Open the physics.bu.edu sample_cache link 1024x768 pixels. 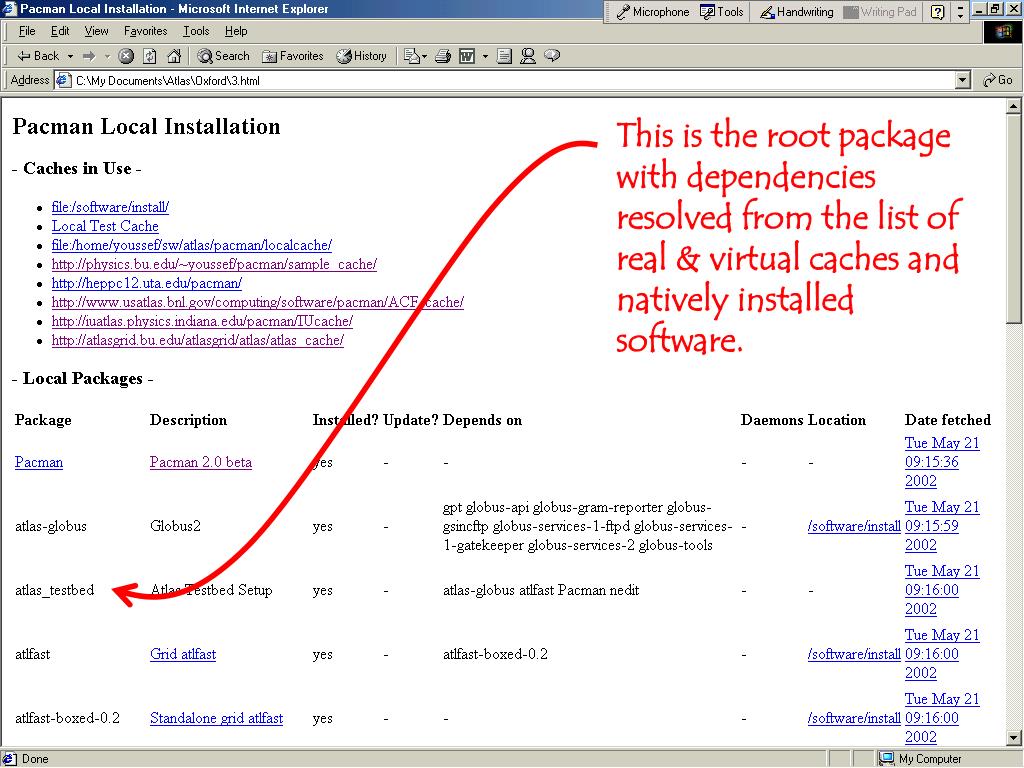[x=214, y=264]
